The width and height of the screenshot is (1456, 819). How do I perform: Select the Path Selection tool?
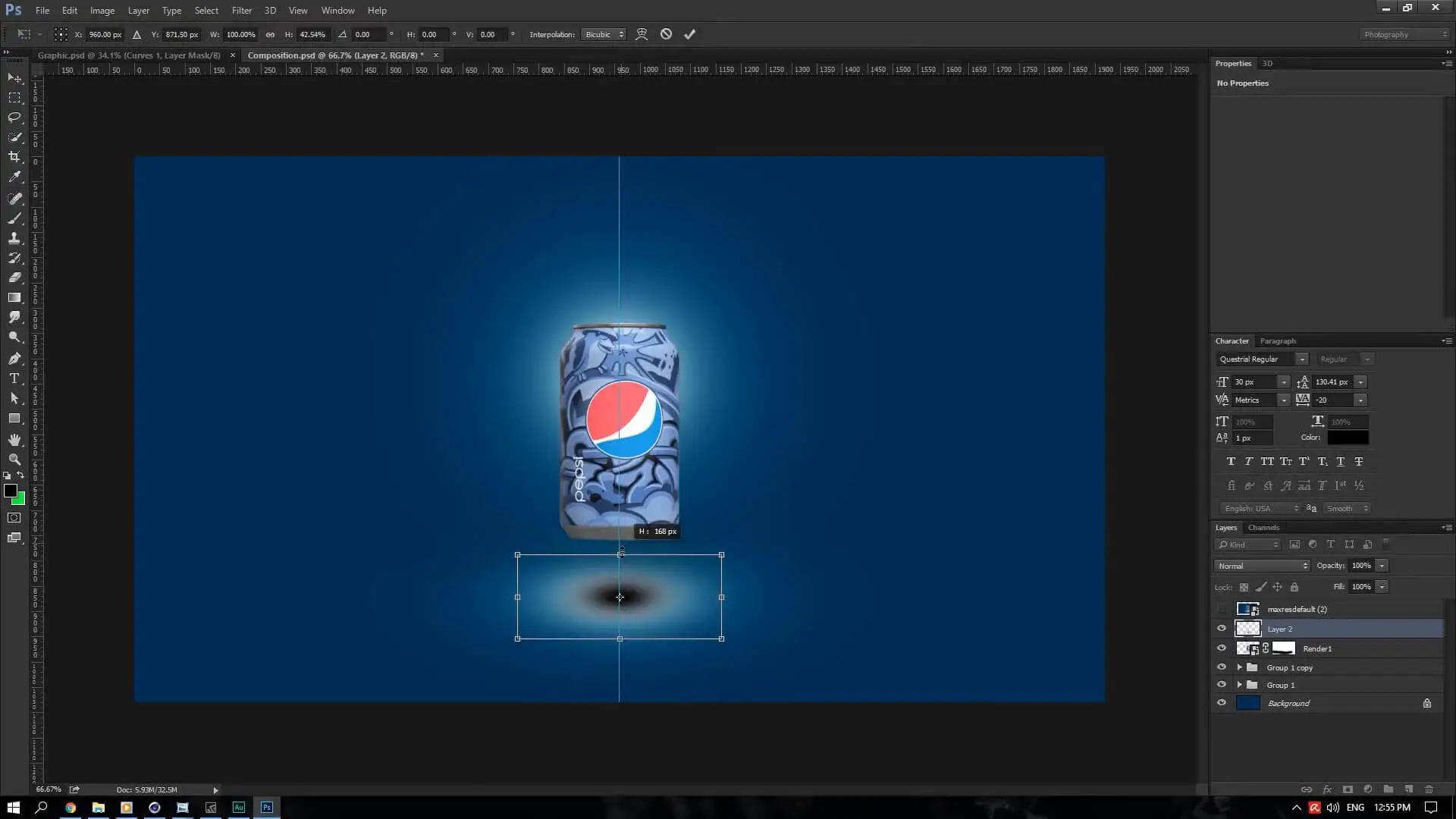point(14,398)
